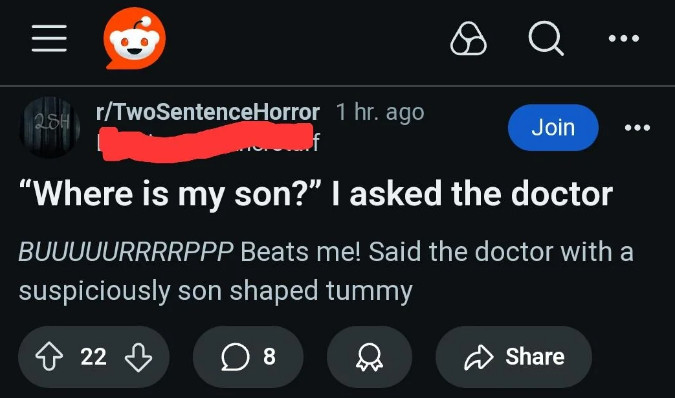The width and height of the screenshot is (675, 398).
Task: Open comments via the speech bubble icon
Action: coord(235,357)
